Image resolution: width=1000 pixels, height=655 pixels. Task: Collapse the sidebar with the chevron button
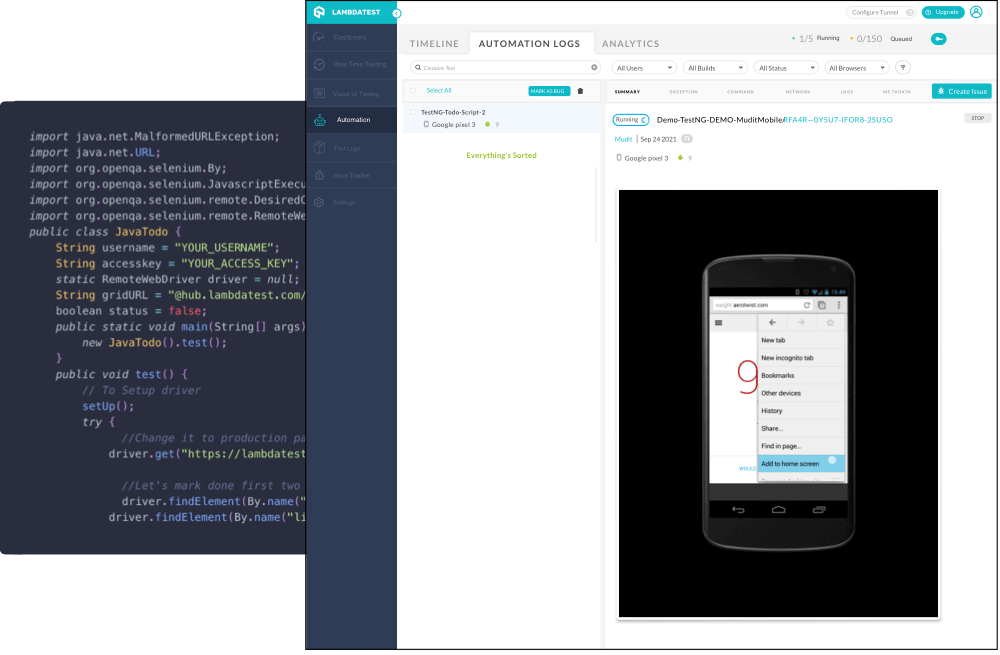coord(397,13)
